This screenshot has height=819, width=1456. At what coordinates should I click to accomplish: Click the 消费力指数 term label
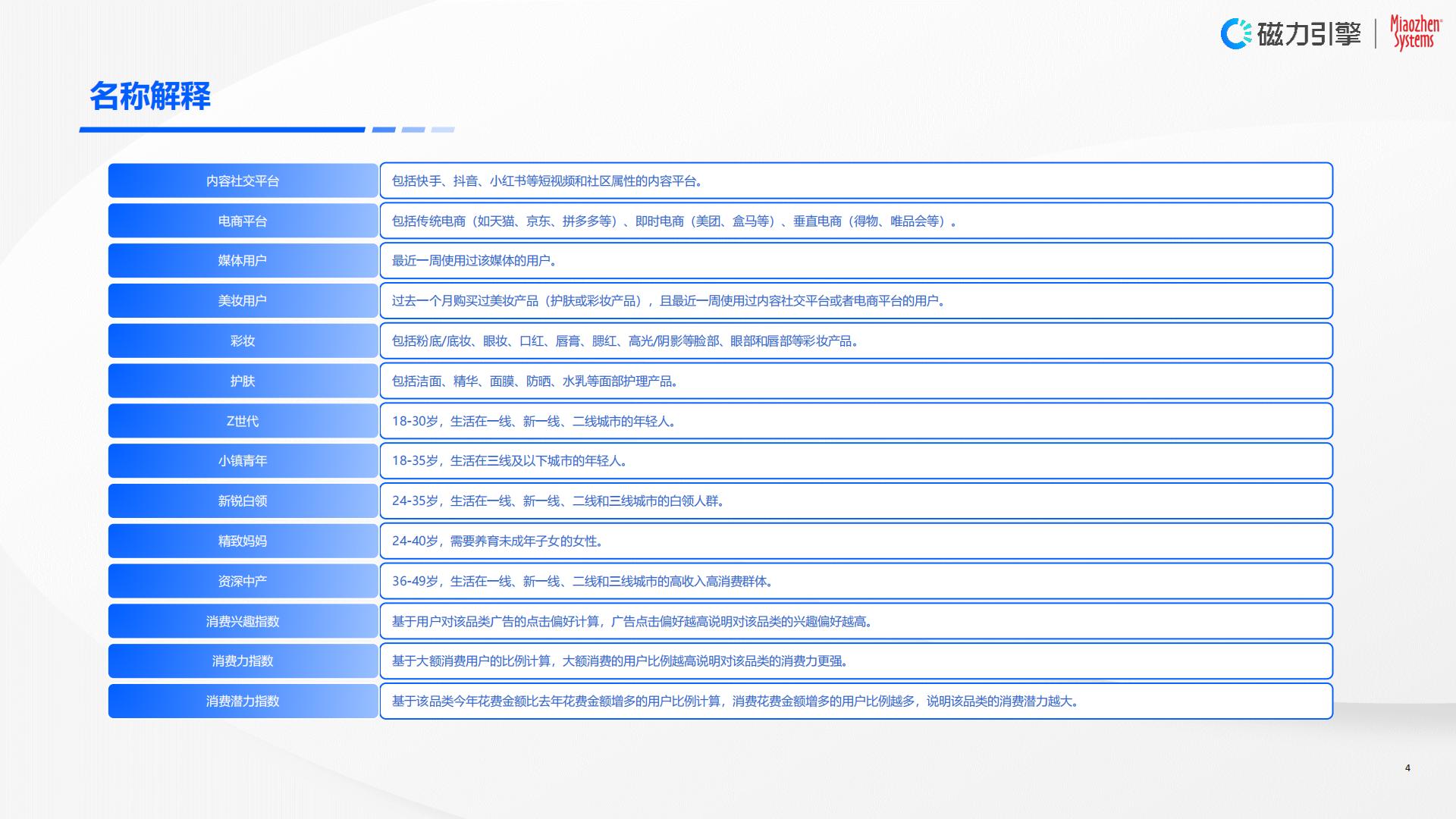click(x=243, y=661)
